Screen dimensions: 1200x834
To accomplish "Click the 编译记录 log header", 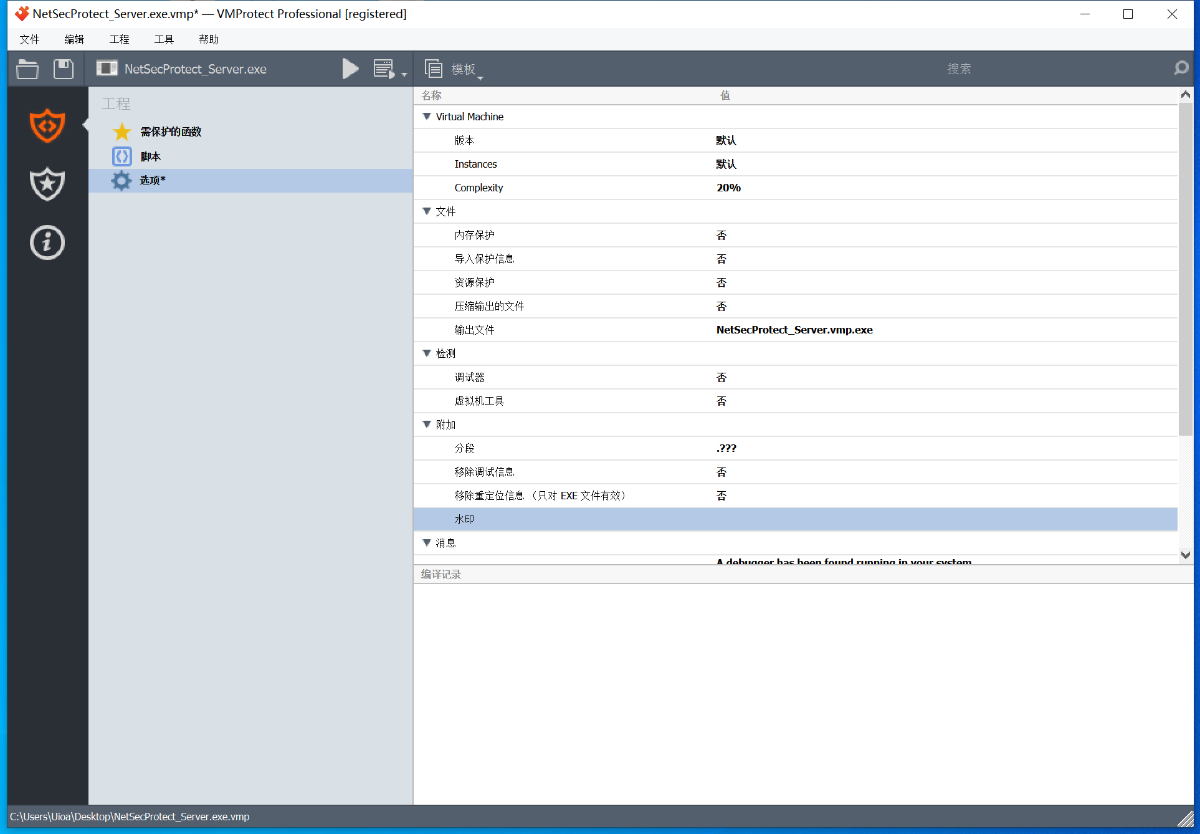I will (x=441, y=575).
